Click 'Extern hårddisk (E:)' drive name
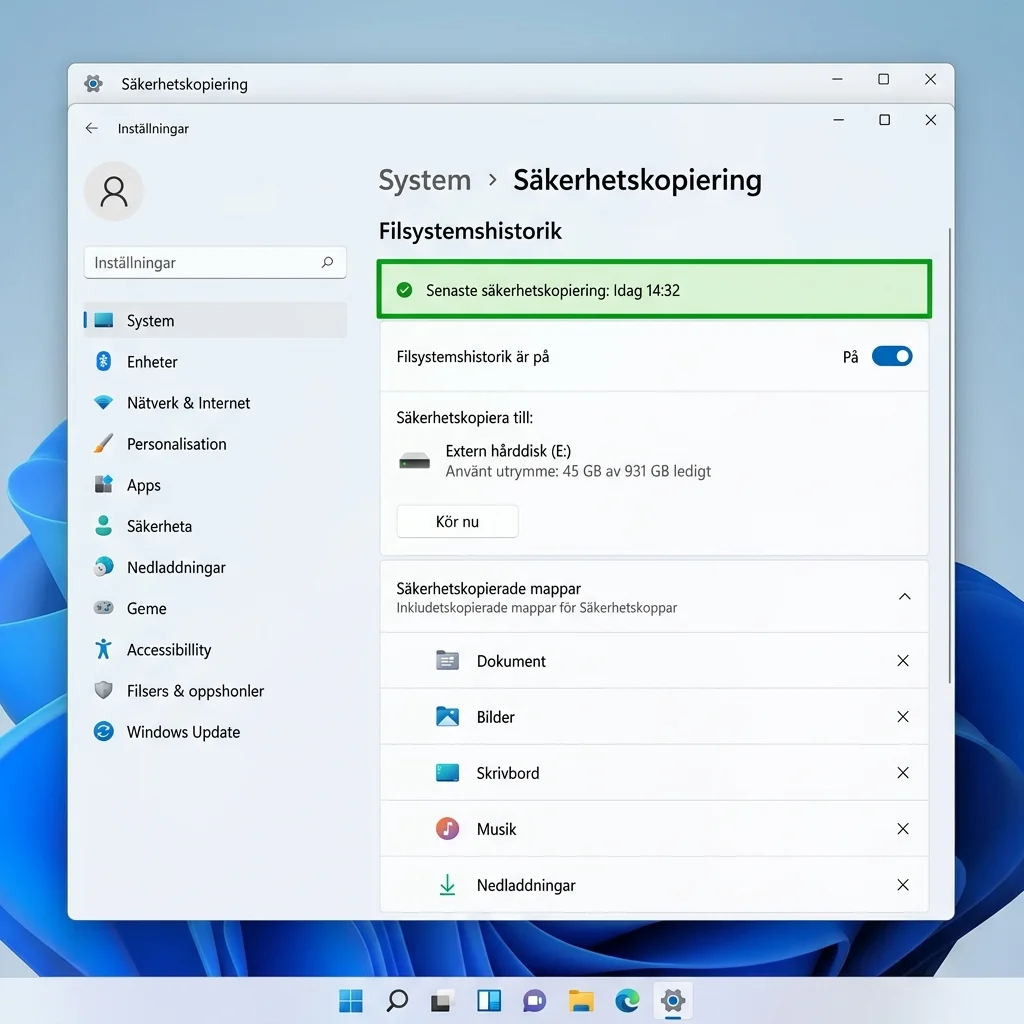Image resolution: width=1024 pixels, height=1024 pixels. coord(508,451)
